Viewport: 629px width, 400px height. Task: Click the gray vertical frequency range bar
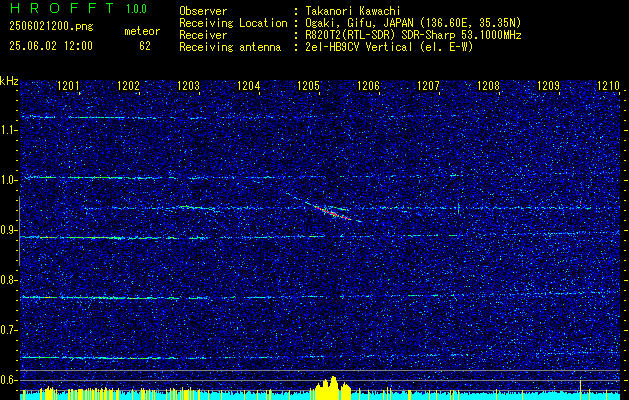pyautogui.click(x=19, y=231)
